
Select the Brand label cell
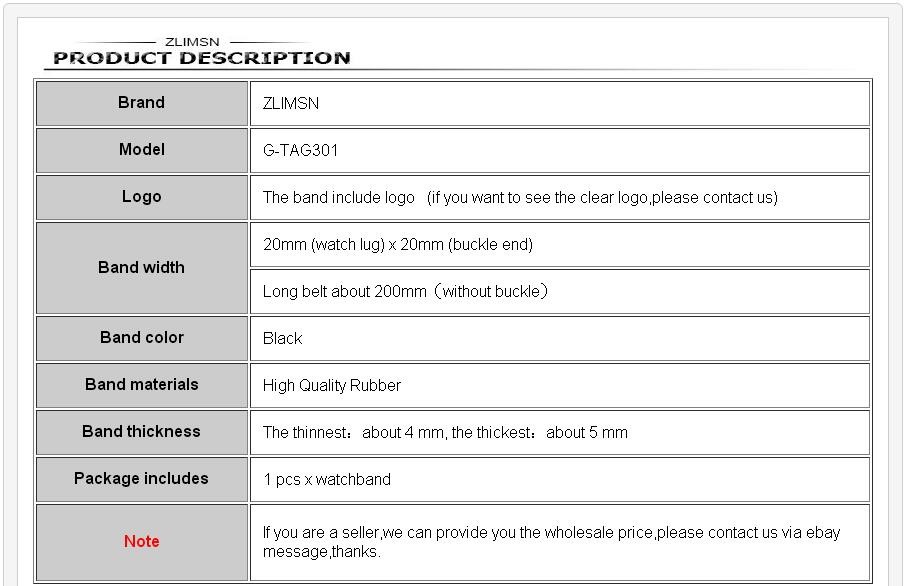[142, 103]
